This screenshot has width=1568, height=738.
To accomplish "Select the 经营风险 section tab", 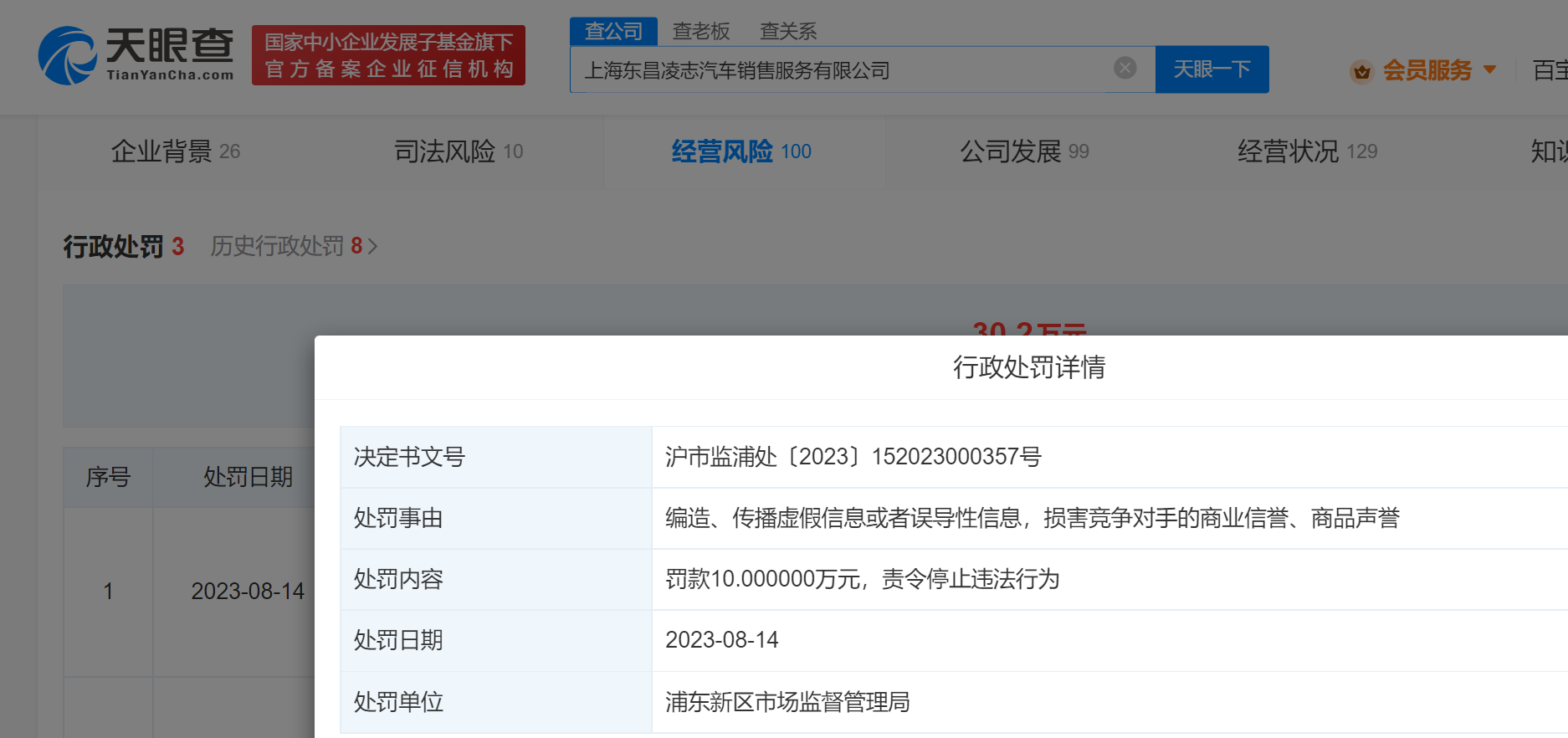I will point(741,151).
